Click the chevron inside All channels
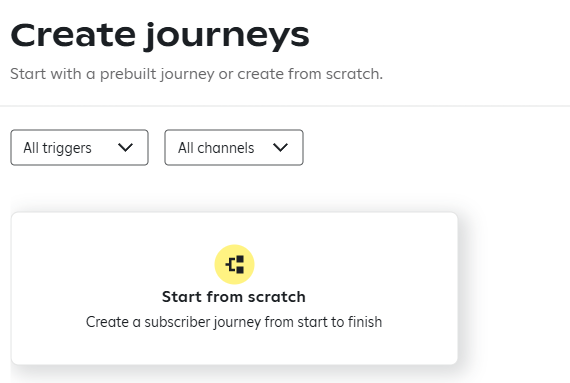This screenshot has height=383, width=570. [280, 148]
